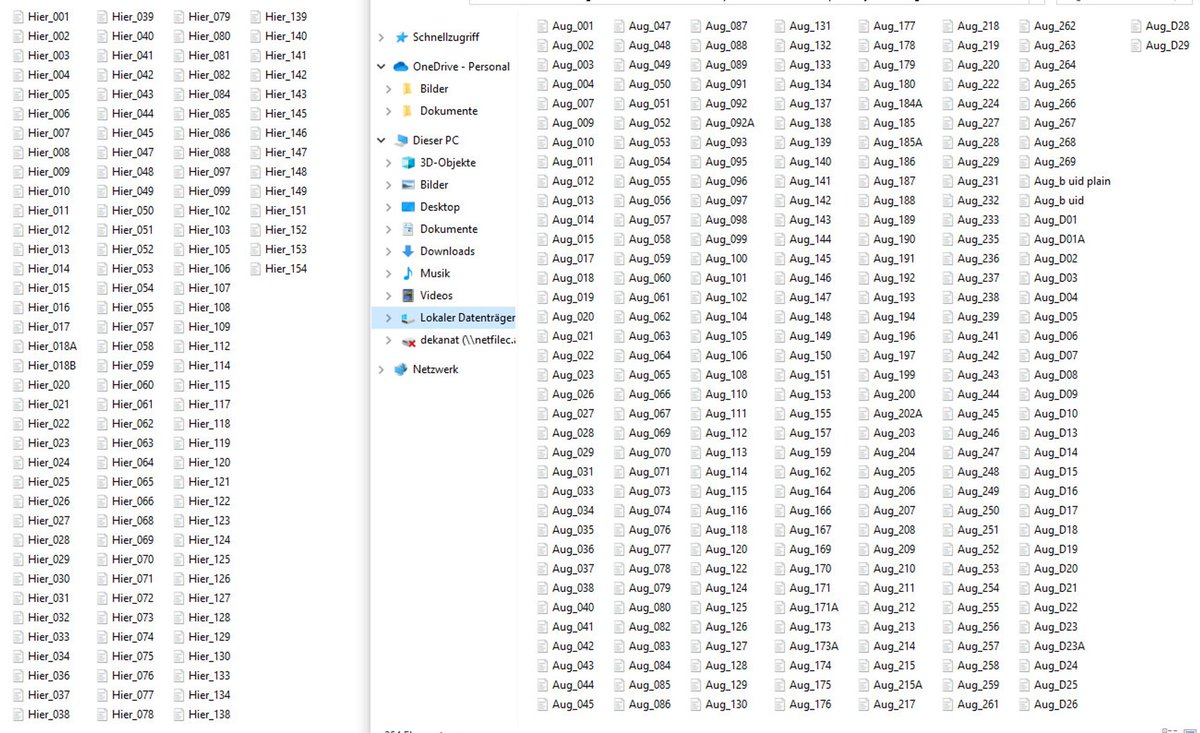The height and width of the screenshot is (733, 1200).
Task: Select the file Hier_112
Action: (210, 347)
